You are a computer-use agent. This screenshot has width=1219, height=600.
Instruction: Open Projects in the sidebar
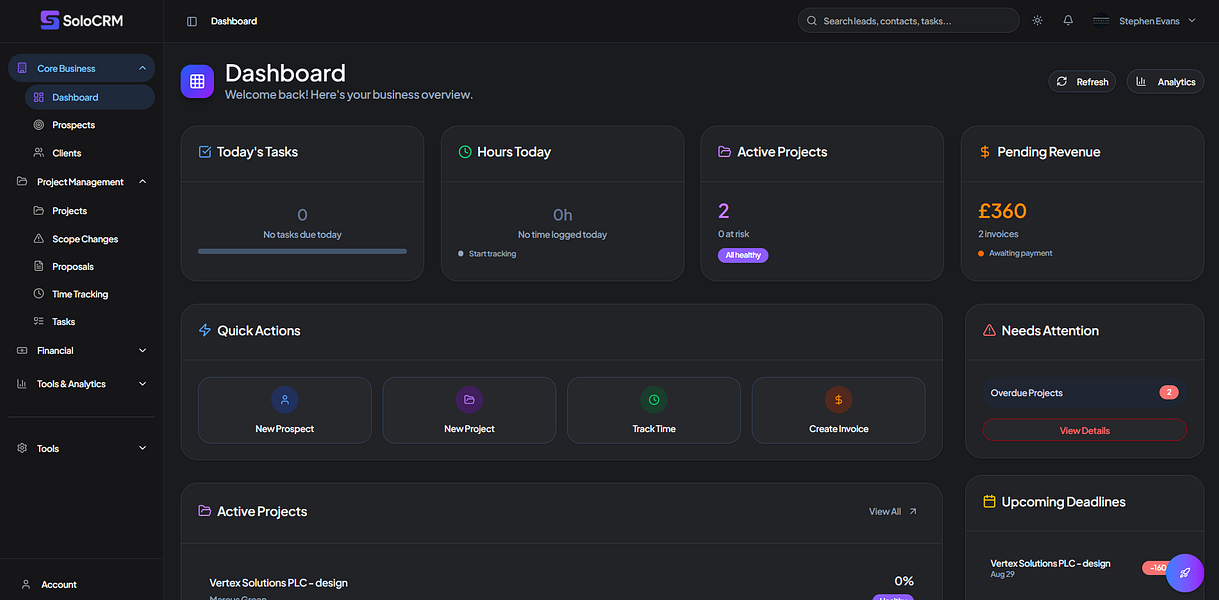[89, 211]
